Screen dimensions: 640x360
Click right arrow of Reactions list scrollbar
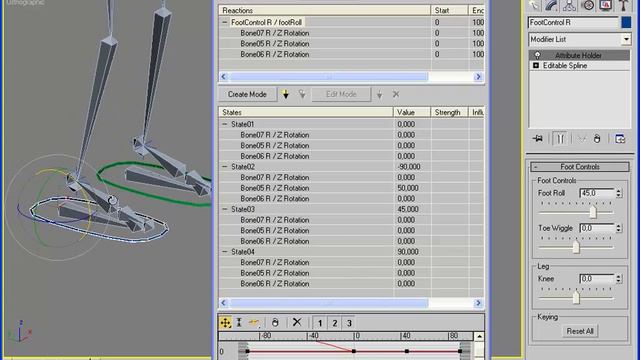tap(478, 77)
